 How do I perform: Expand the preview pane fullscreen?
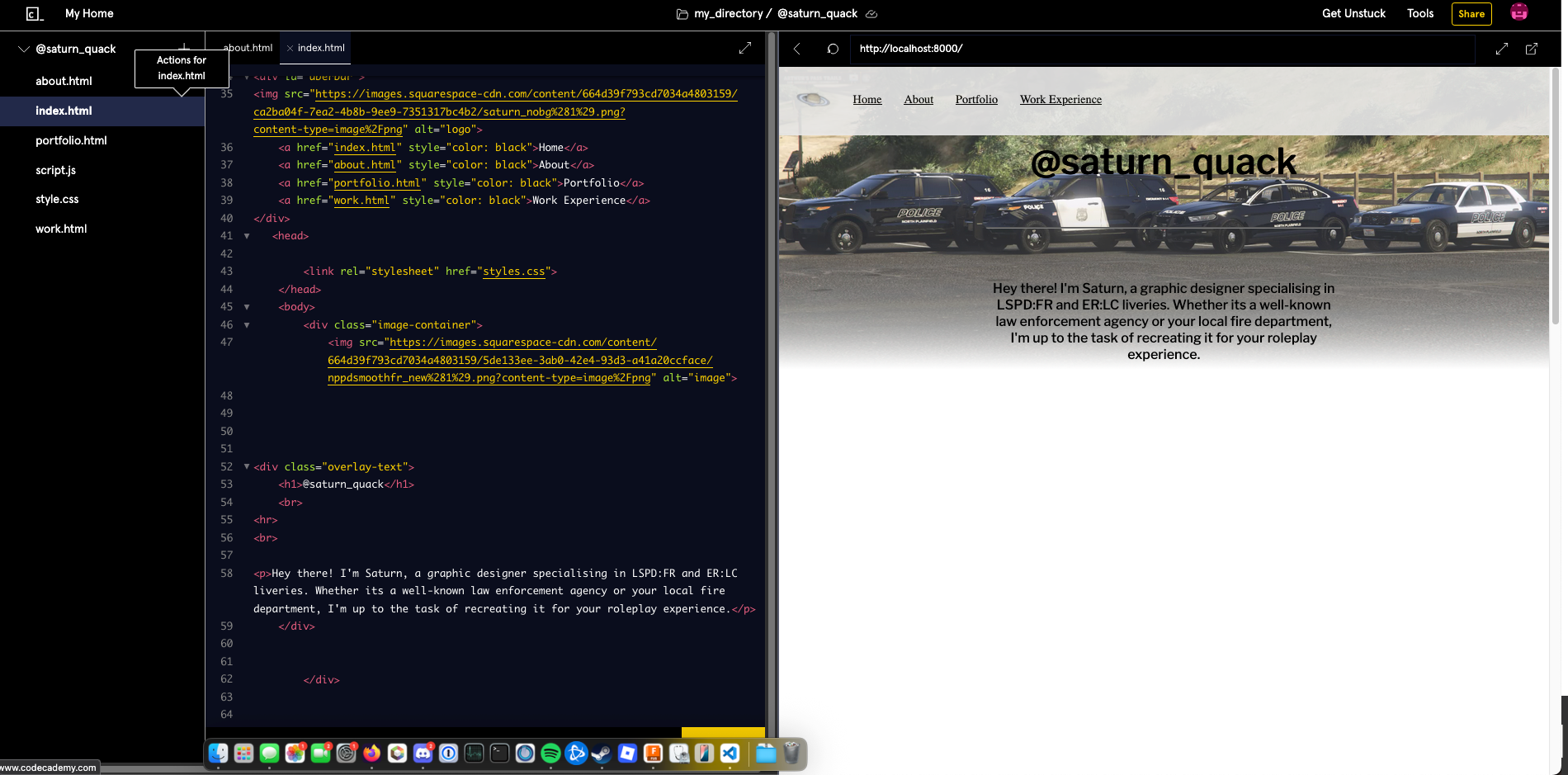1502,49
